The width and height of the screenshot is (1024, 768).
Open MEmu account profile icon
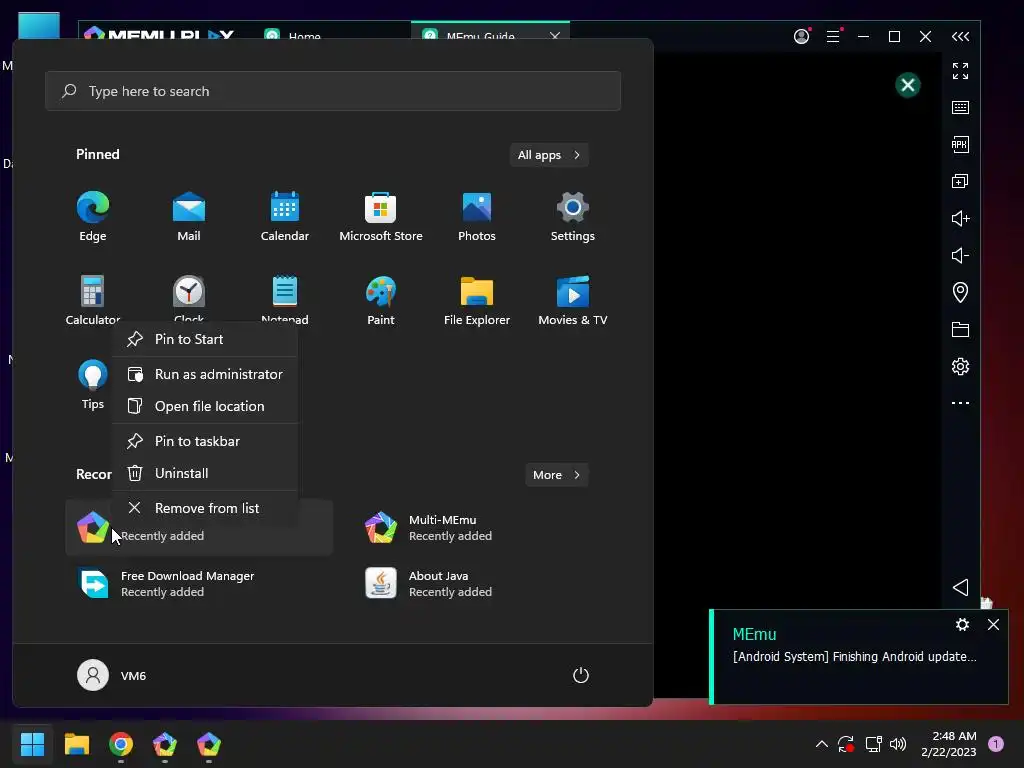(x=801, y=37)
